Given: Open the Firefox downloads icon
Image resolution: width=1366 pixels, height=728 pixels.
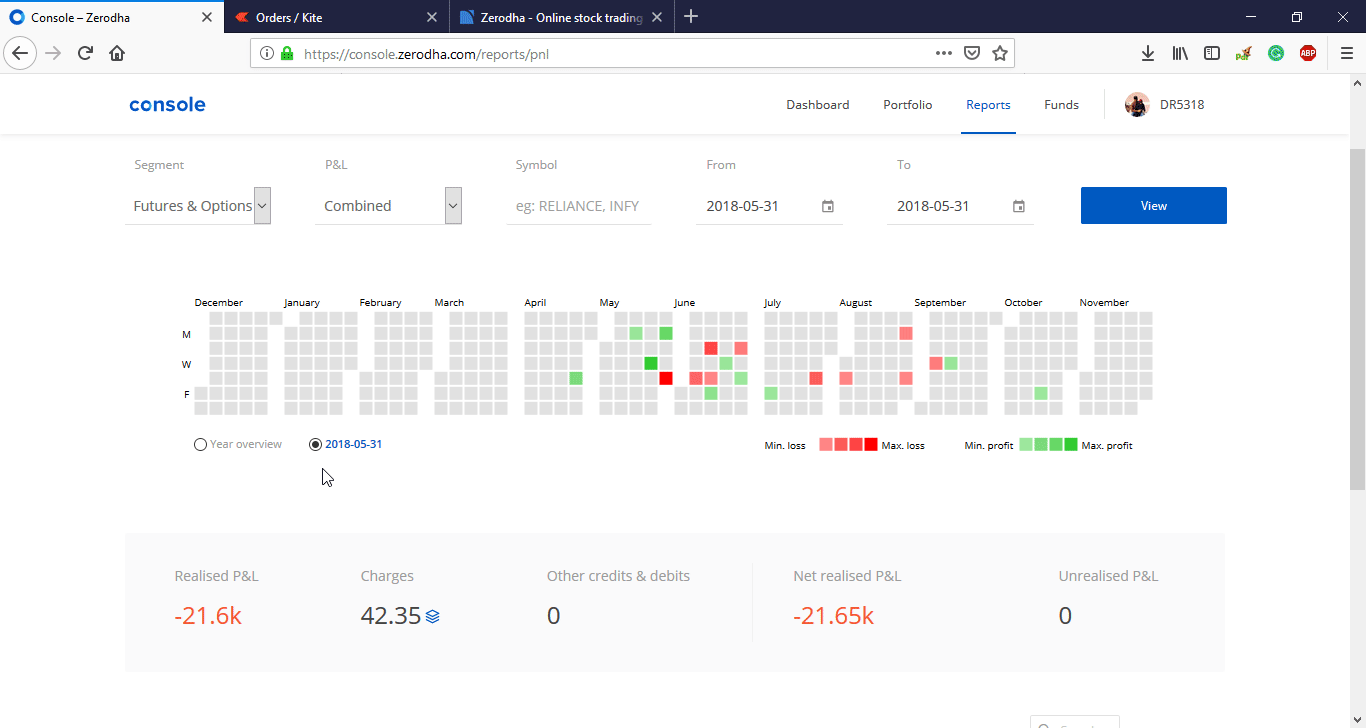Looking at the screenshot, I should point(1148,53).
